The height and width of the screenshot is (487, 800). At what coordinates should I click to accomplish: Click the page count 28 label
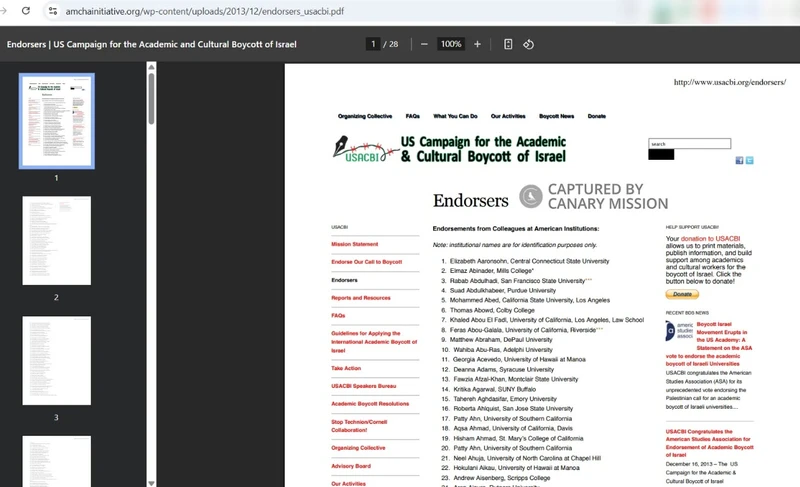click(393, 44)
